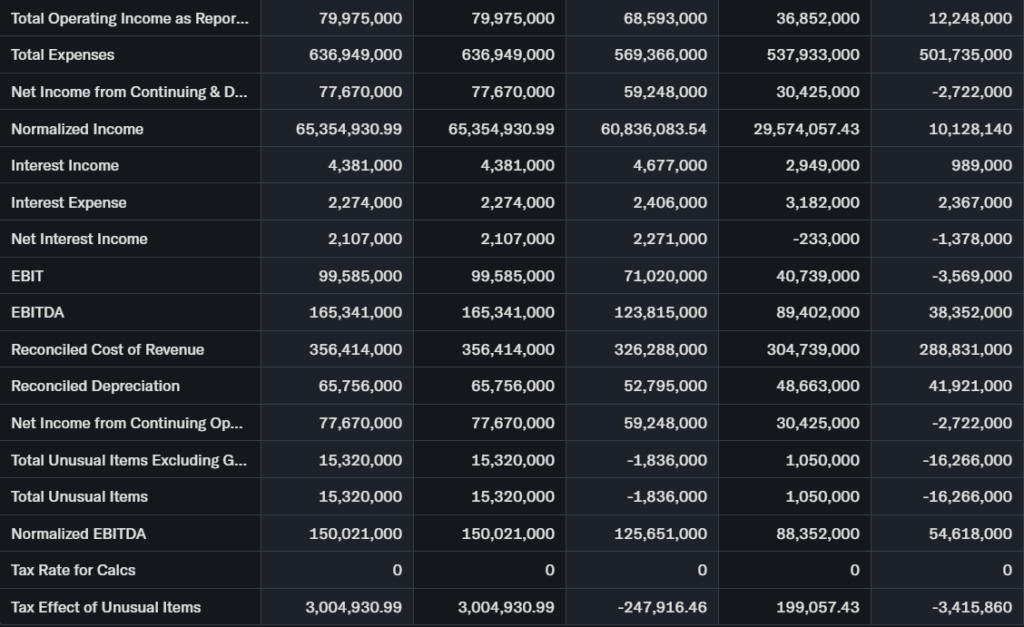Image resolution: width=1024 pixels, height=627 pixels.
Task: Select the Tax Rate for Calcs label
Action: (x=73, y=570)
